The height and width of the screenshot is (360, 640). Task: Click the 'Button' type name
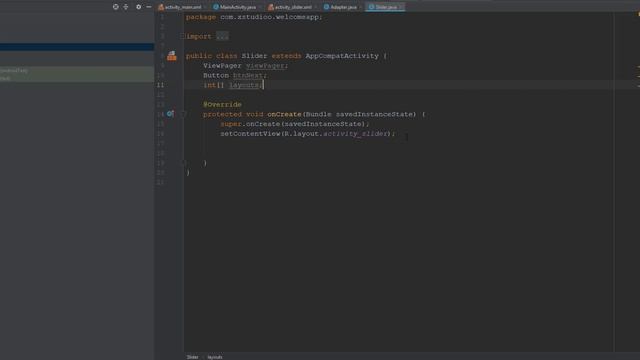(216, 76)
